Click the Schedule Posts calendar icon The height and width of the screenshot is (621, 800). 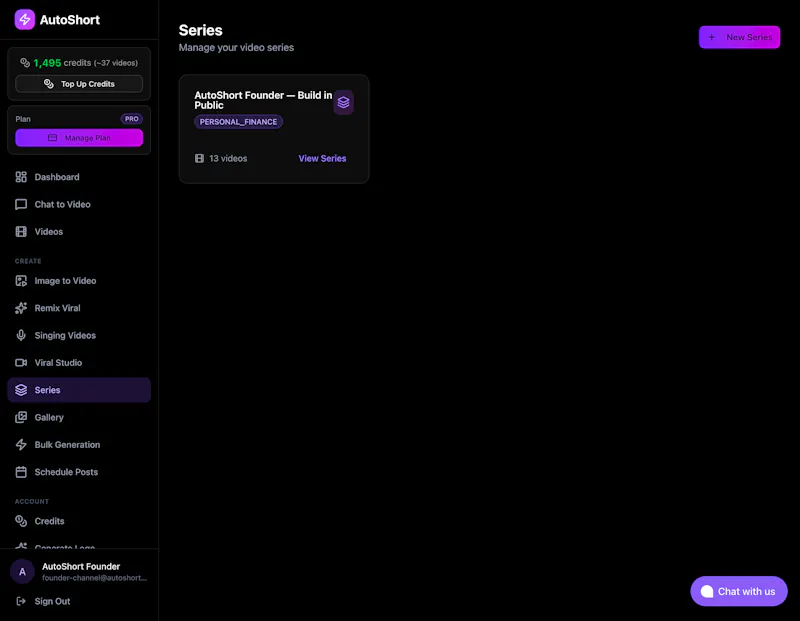[21, 472]
